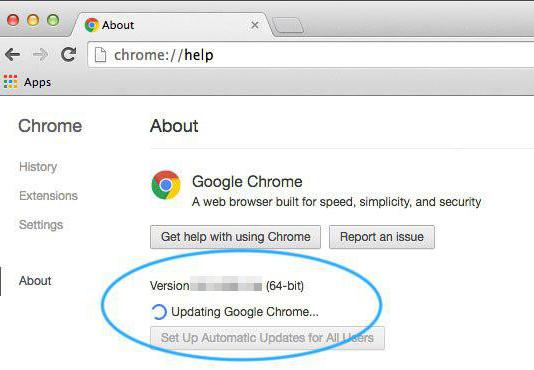Open the Apps grid icon in bookmarks bar
534x370 pixels.
click(x=10, y=82)
